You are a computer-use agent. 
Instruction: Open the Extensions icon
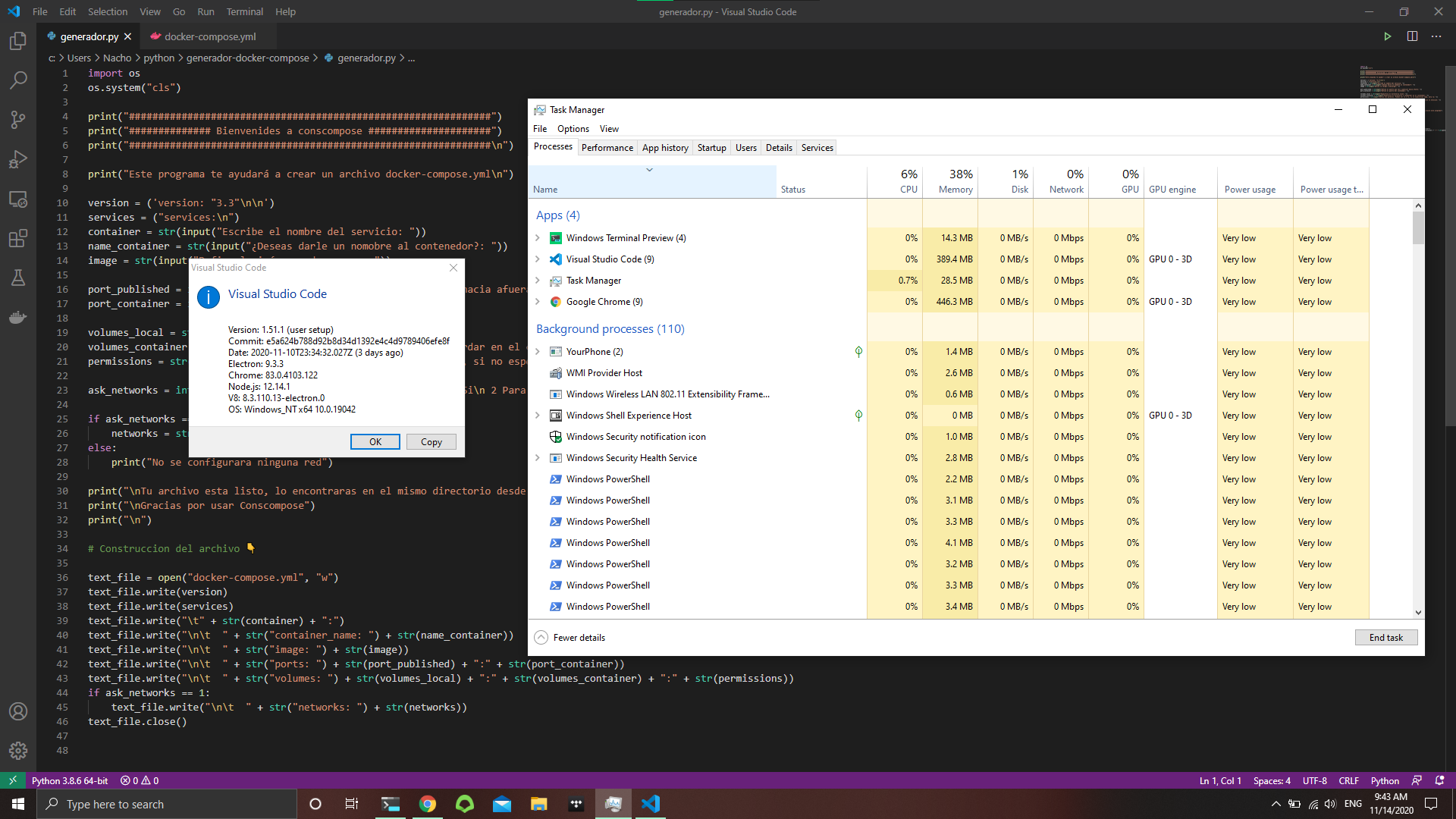[18, 238]
